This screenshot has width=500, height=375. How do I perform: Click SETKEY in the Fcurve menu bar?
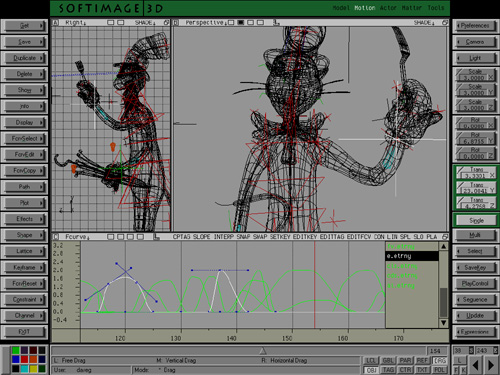coord(280,237)
